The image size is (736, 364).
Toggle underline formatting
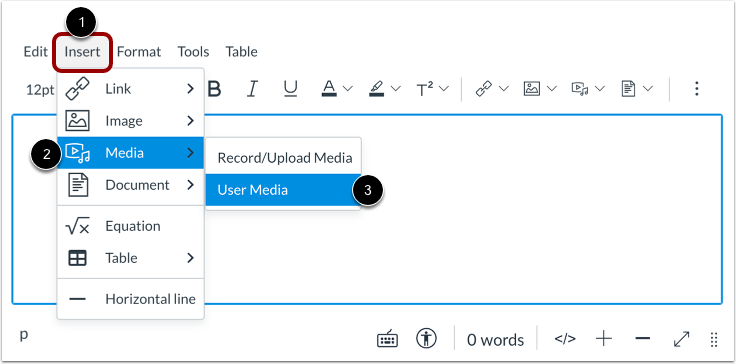[291, 88]
